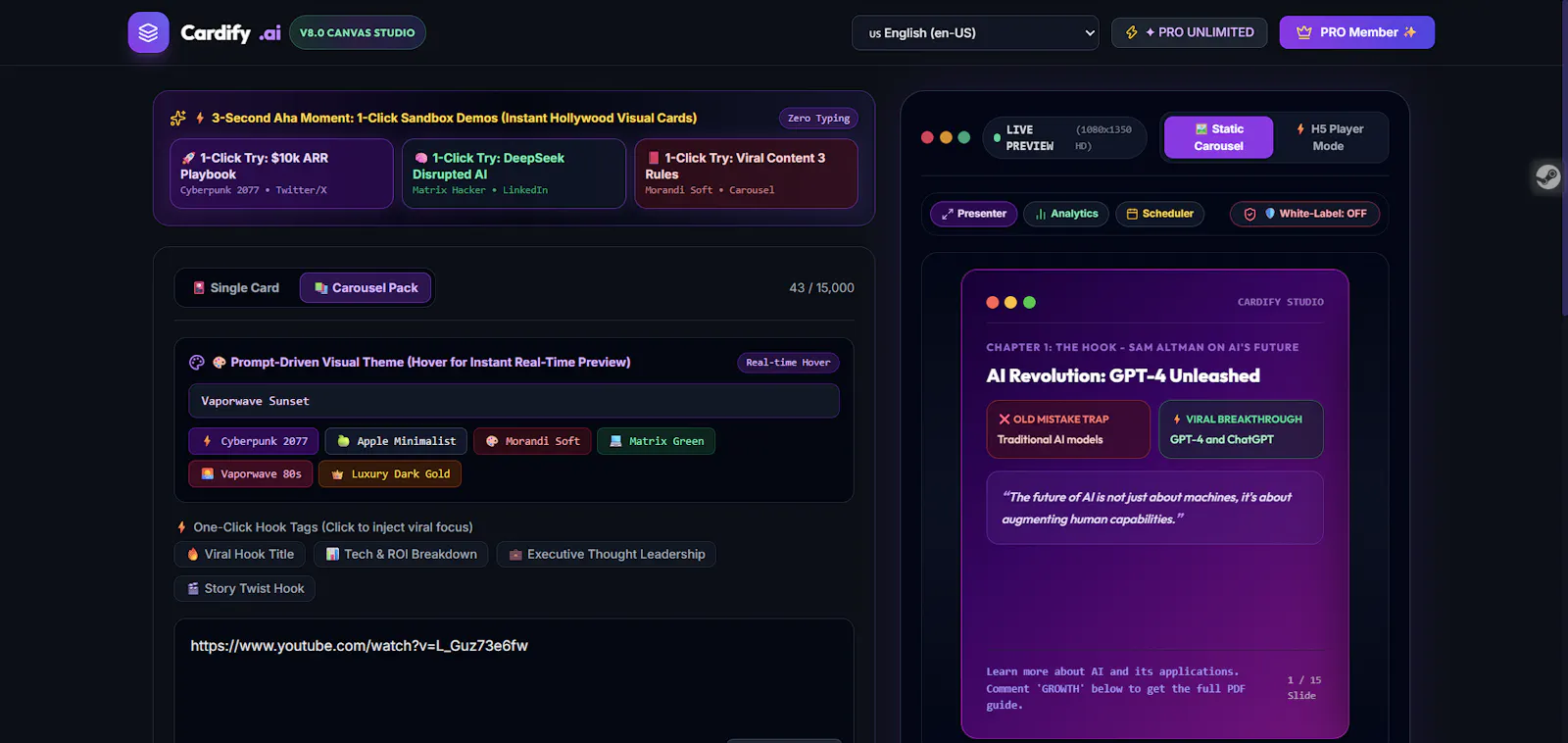Switch to Carousel Pack tab

click(x=366, y=287)
